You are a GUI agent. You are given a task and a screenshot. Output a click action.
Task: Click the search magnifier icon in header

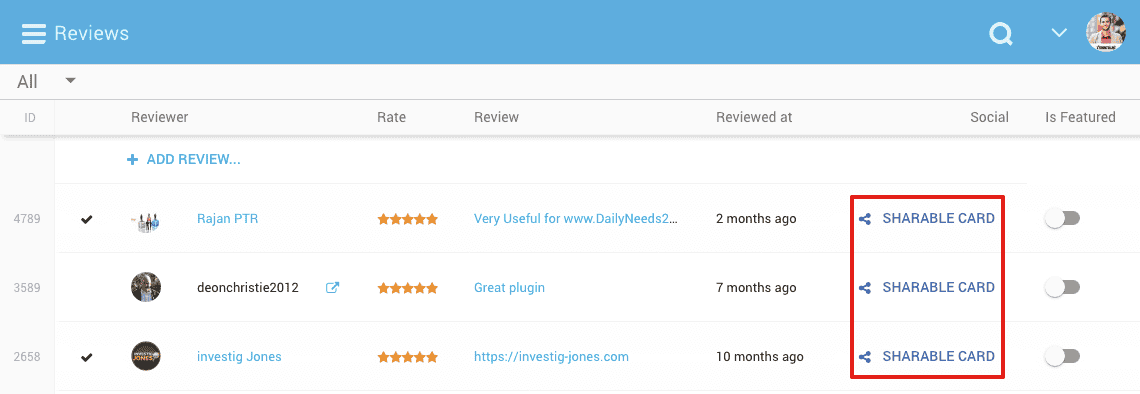coord(1001,33)
